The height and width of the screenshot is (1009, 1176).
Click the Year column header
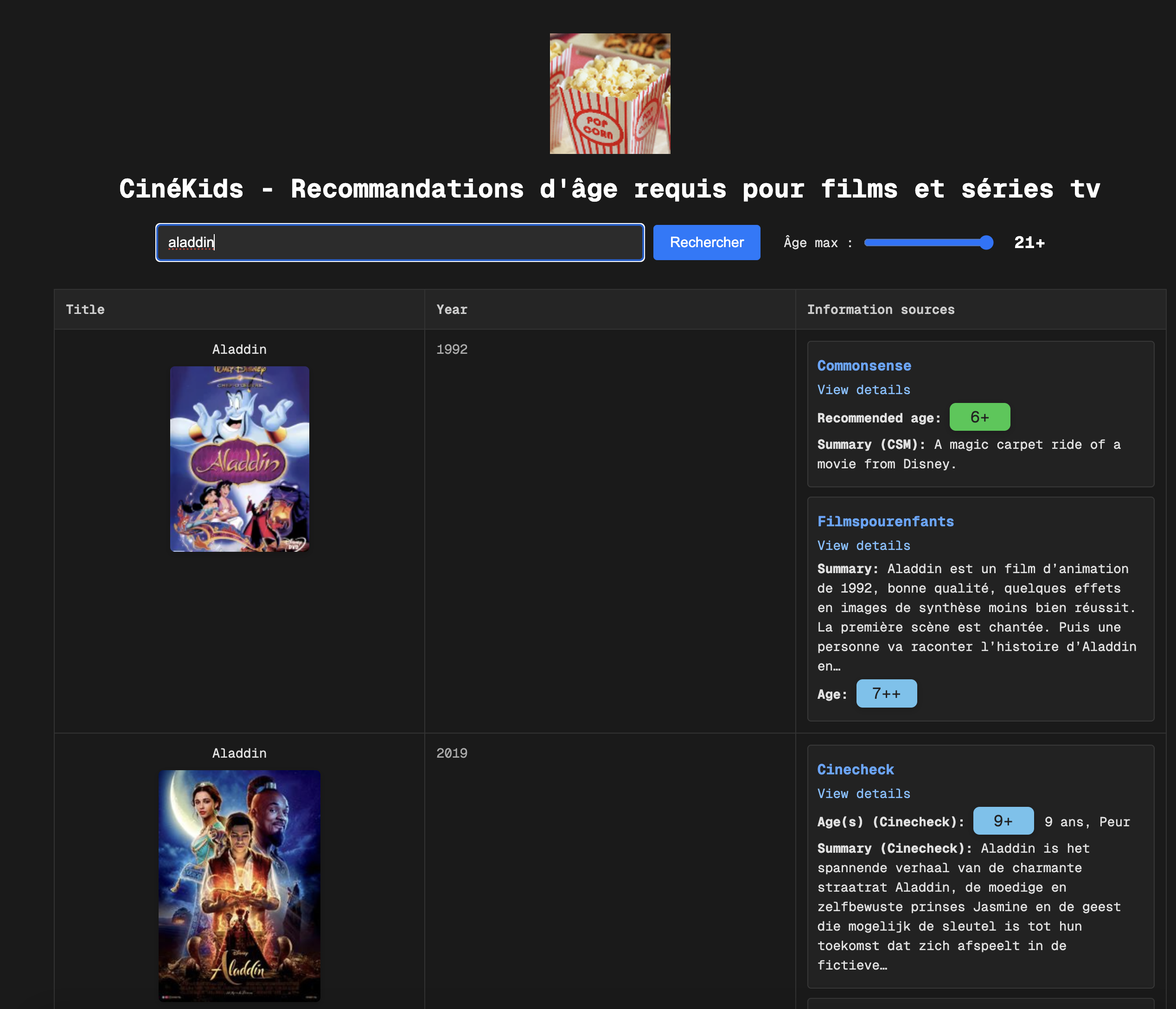click(610, 309)
